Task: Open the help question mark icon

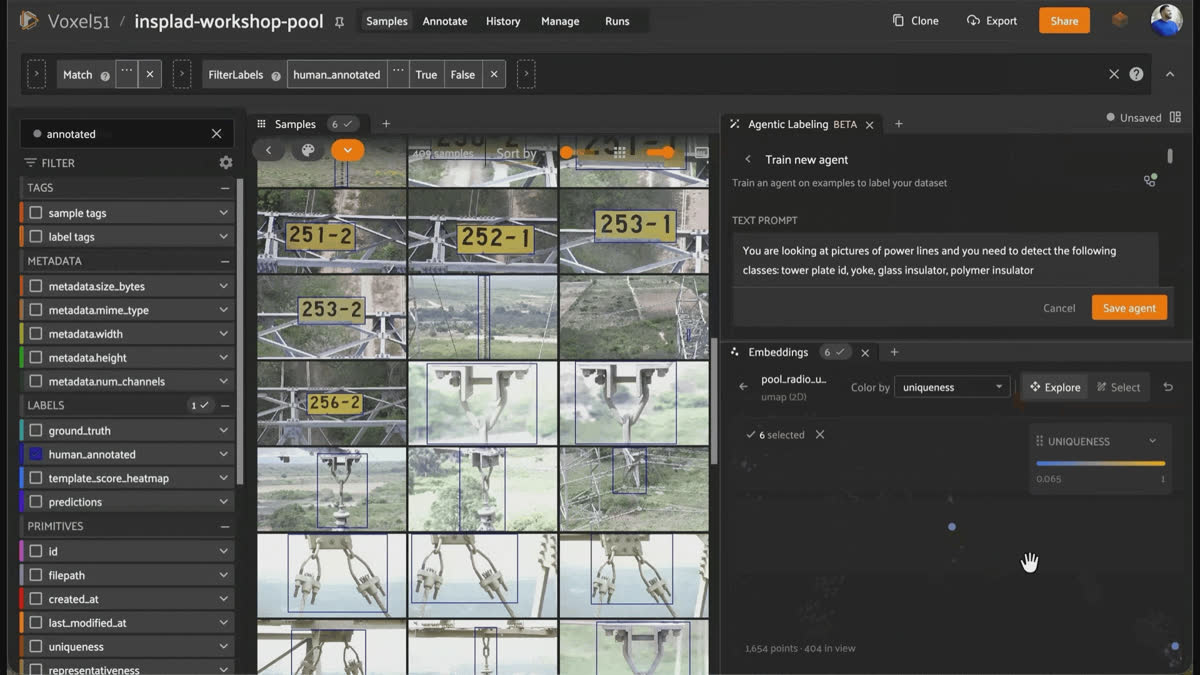Action: click(1136, 74)
